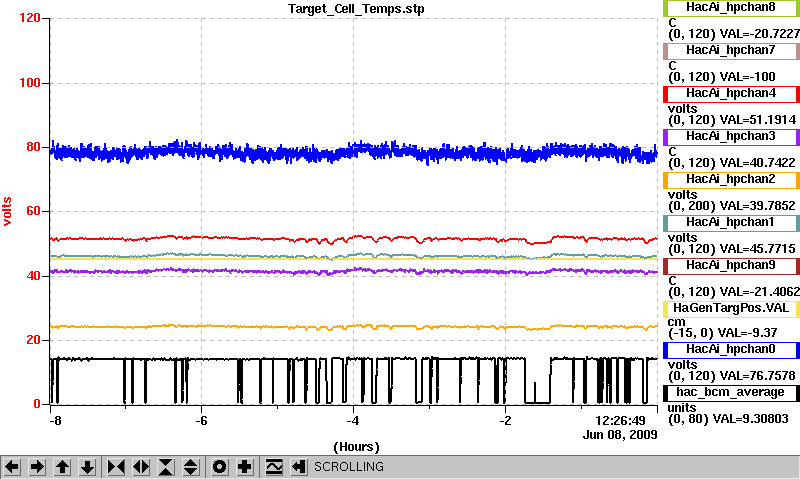Screen dimensions: 800x479
Task: Click the VAL=45.7715 reading
Action: (x=758, y=249)
